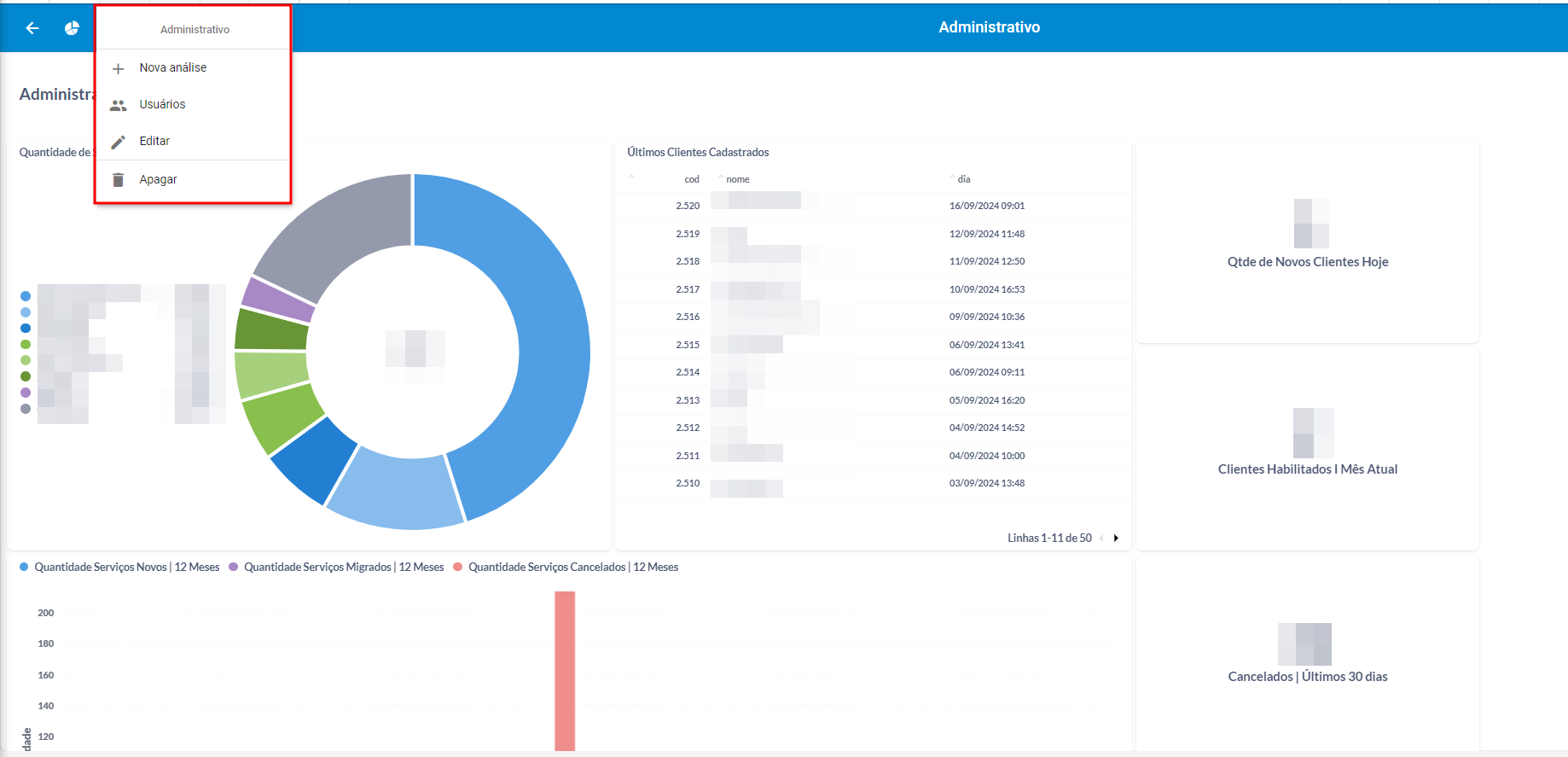The height and width of the screenshot is (757, 1568).
Task: Click the dark blue donut segment
Action: (x=312, y=461)
